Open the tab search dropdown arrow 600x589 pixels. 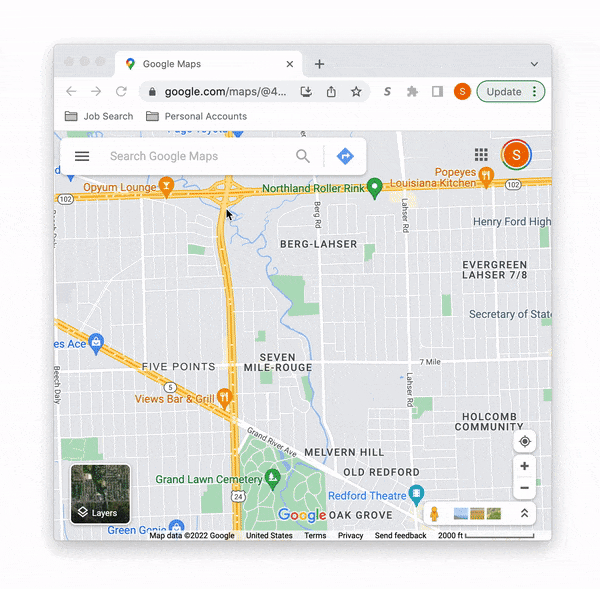pos(534,64)
